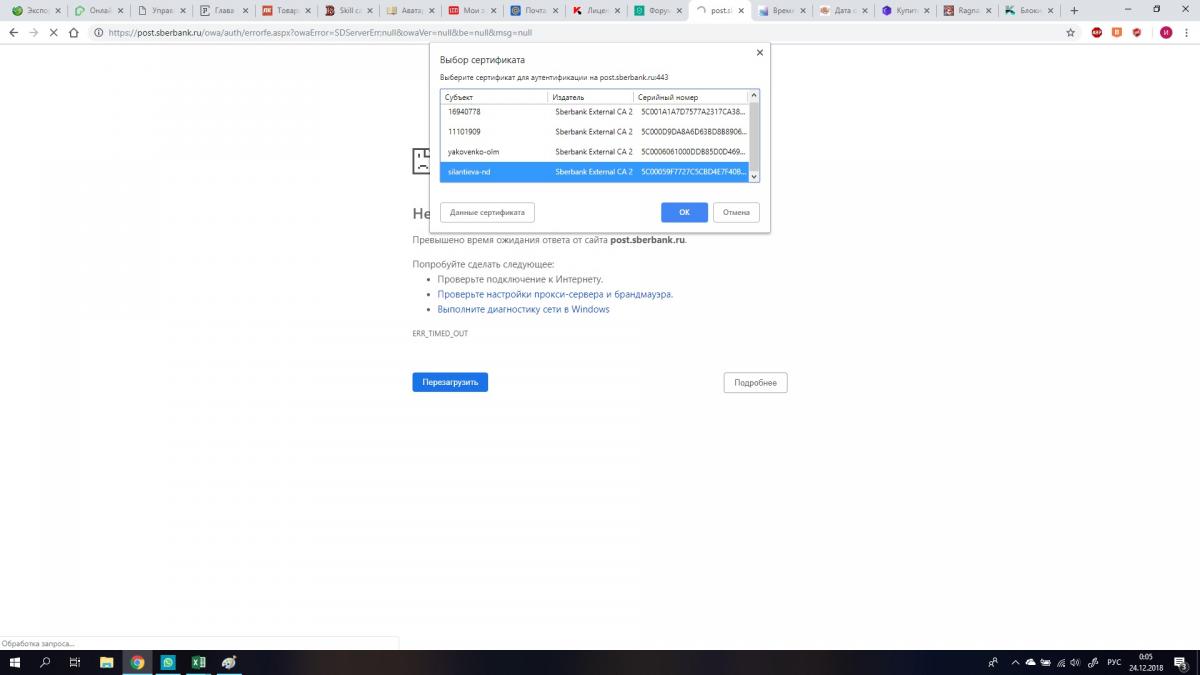Open Windows search from the taskbar
1200x675 pixels.
(45, 662)
